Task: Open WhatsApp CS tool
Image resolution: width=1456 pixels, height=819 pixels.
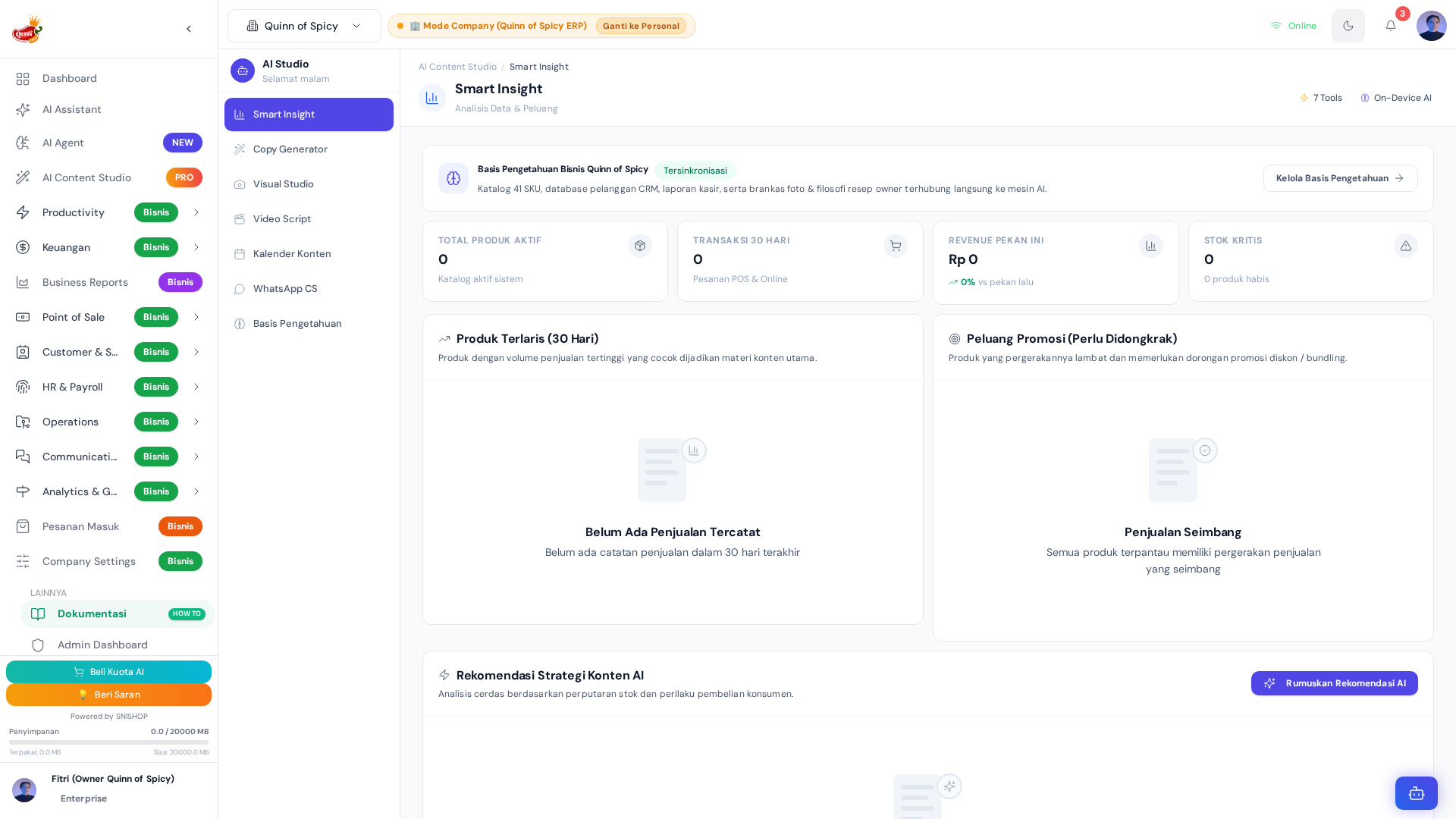Action: (x=309, y=289)
